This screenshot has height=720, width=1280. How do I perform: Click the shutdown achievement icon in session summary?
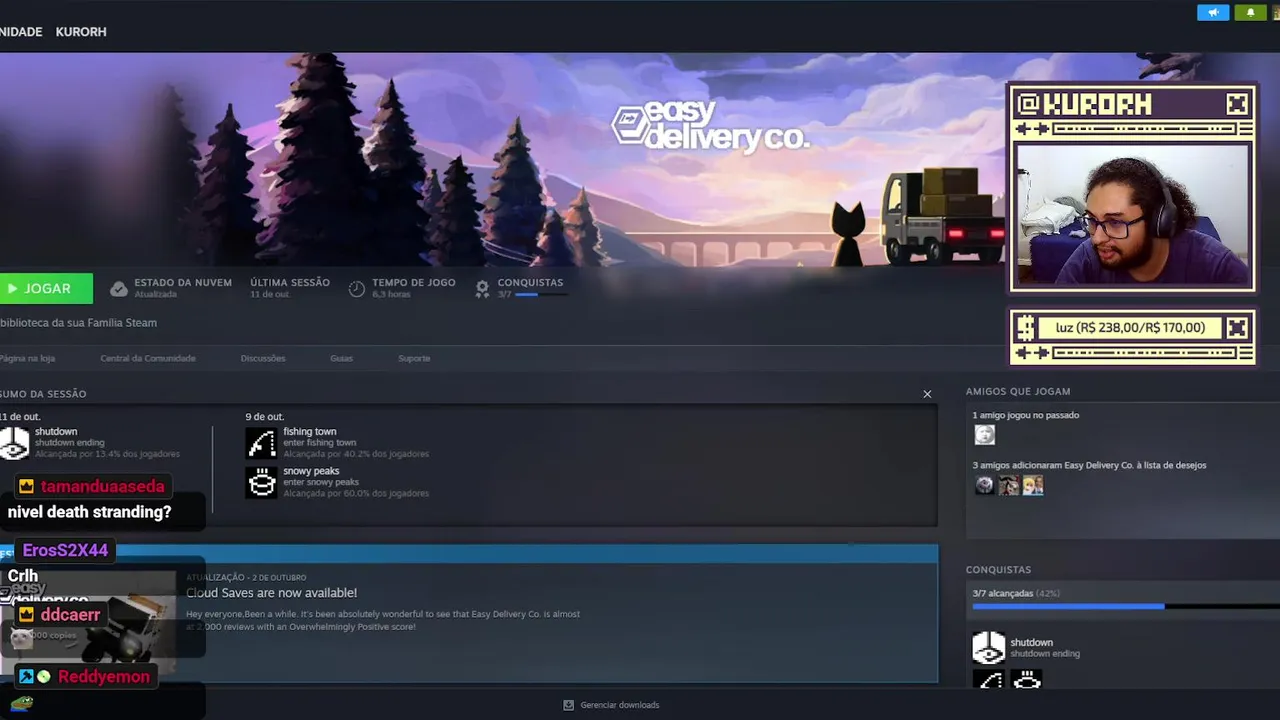pyautogui.click(x=14, y=443)
